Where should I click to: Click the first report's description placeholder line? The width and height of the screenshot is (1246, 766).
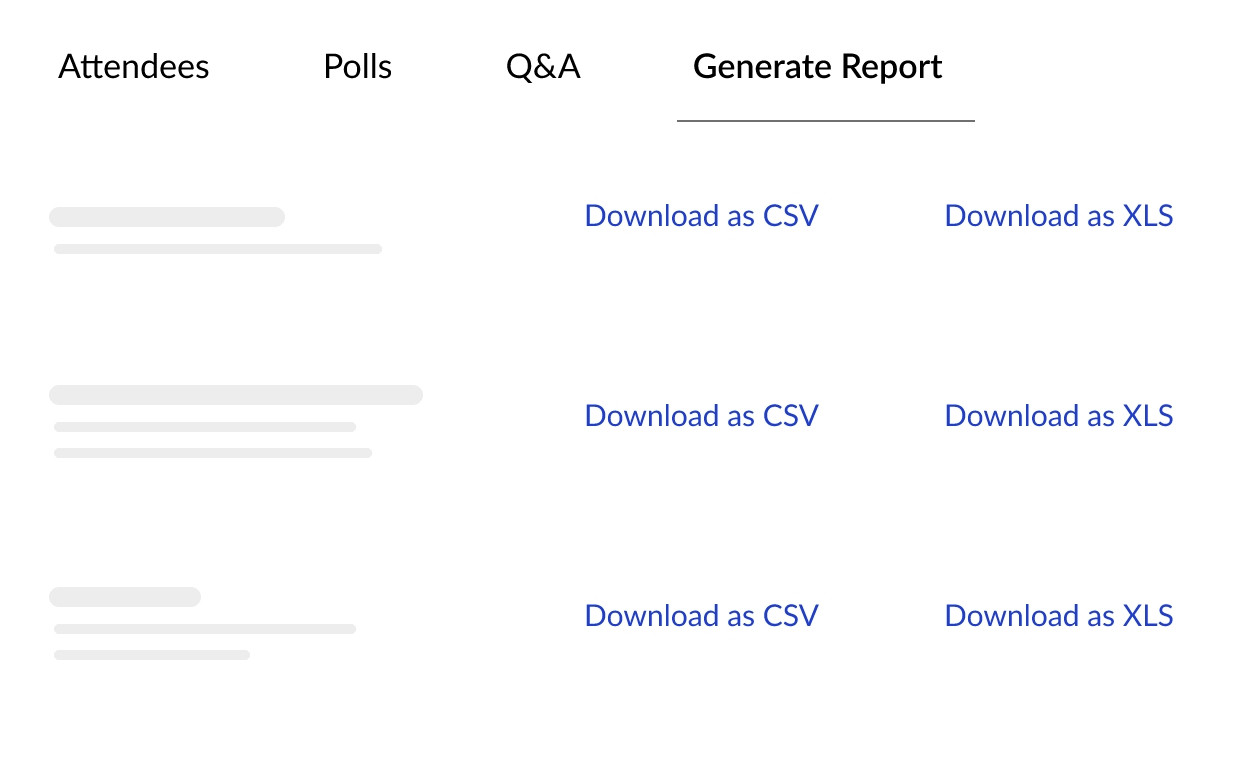coord(218,249)
